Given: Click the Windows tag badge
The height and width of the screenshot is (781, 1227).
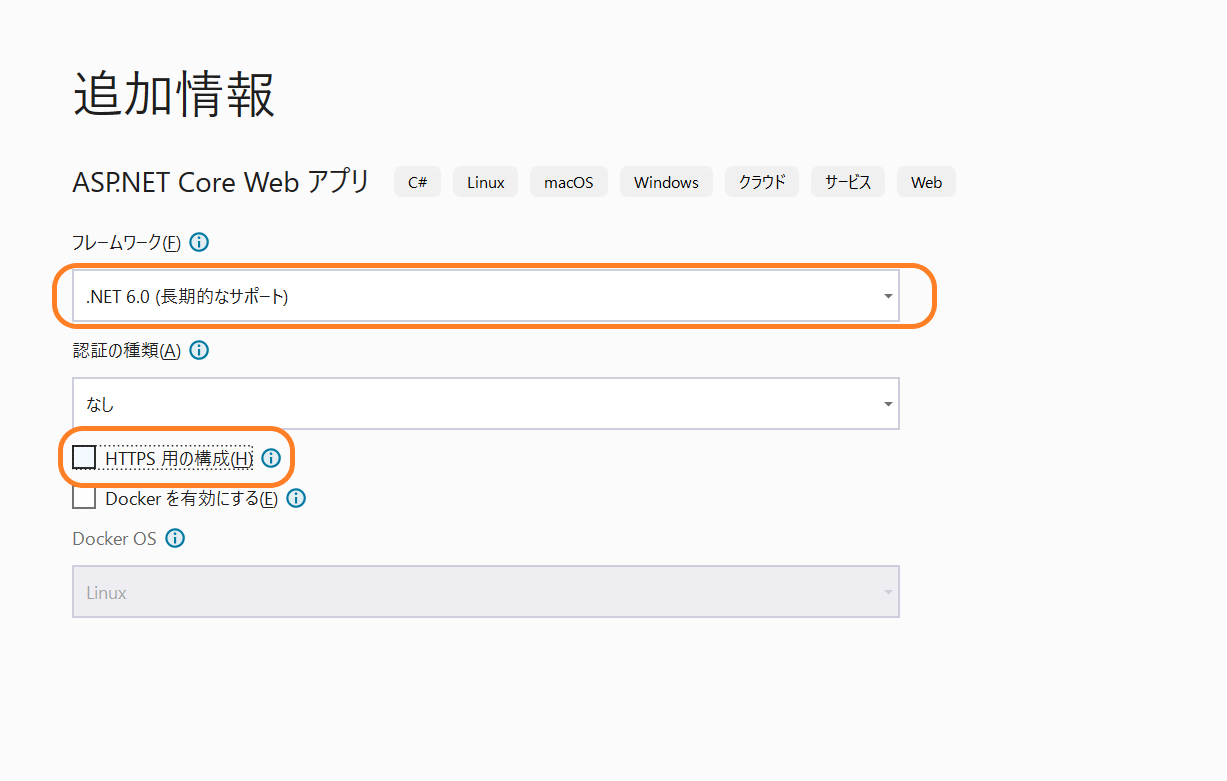Looking at the screenshot, I should (666, 182).
